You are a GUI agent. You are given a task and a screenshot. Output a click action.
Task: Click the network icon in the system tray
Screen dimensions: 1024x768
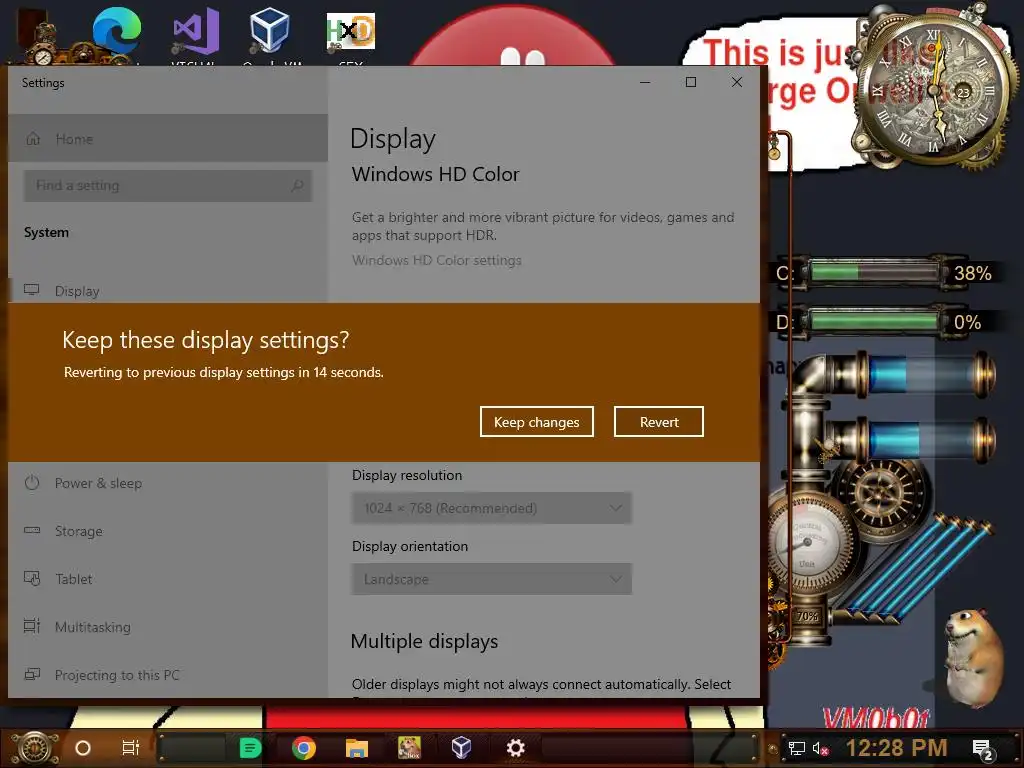[x=796, y=748]
